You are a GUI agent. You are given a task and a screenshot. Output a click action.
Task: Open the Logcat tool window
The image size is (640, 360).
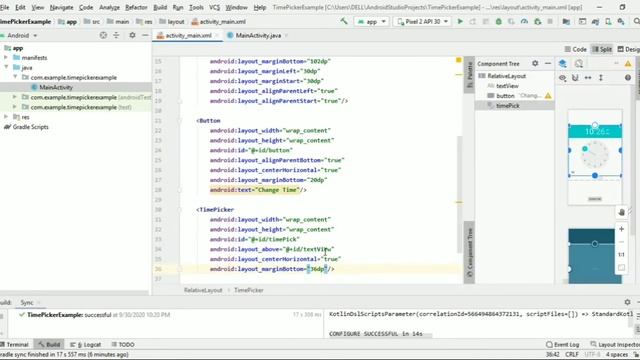[x=86, y=344]
